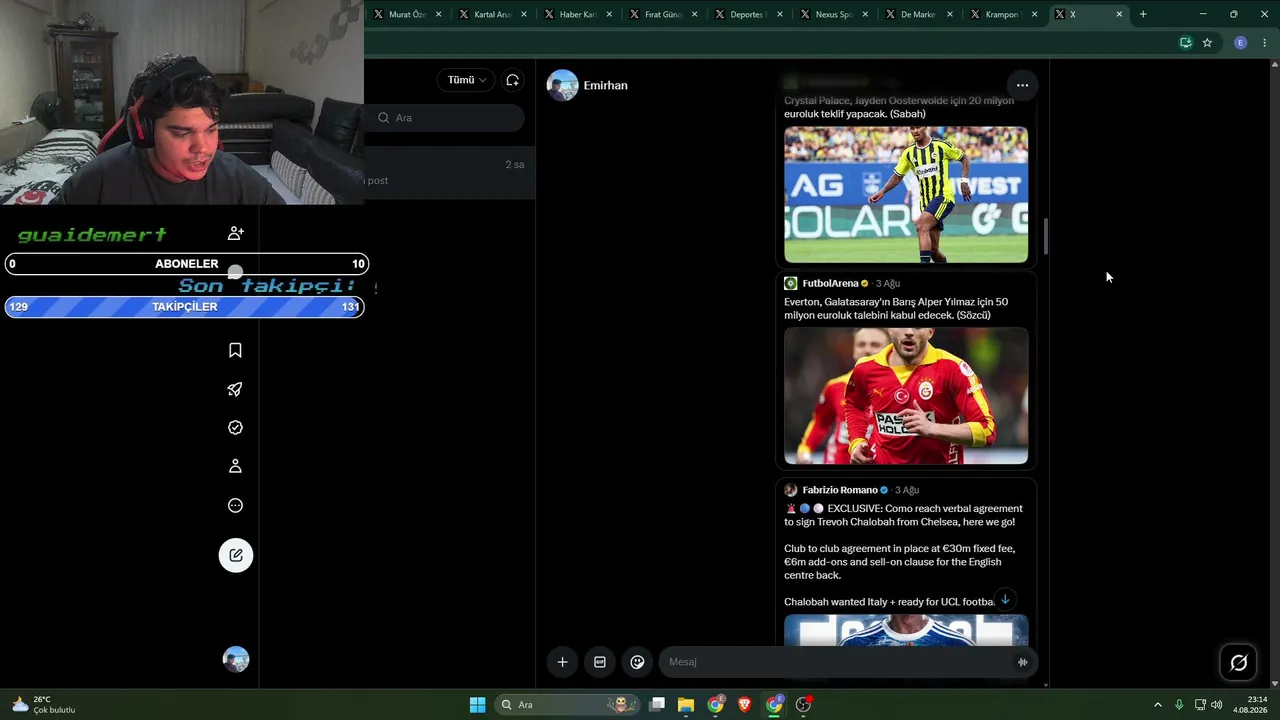Click the chat area scrollbar thumb
1280x720 pixels.
(x=1046, y=236)
